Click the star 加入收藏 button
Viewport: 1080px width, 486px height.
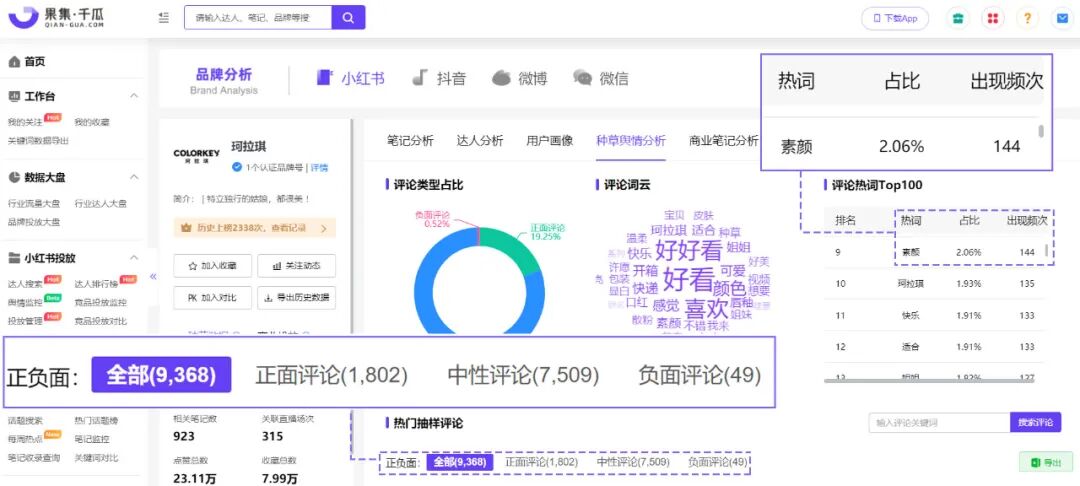[211, 266]
